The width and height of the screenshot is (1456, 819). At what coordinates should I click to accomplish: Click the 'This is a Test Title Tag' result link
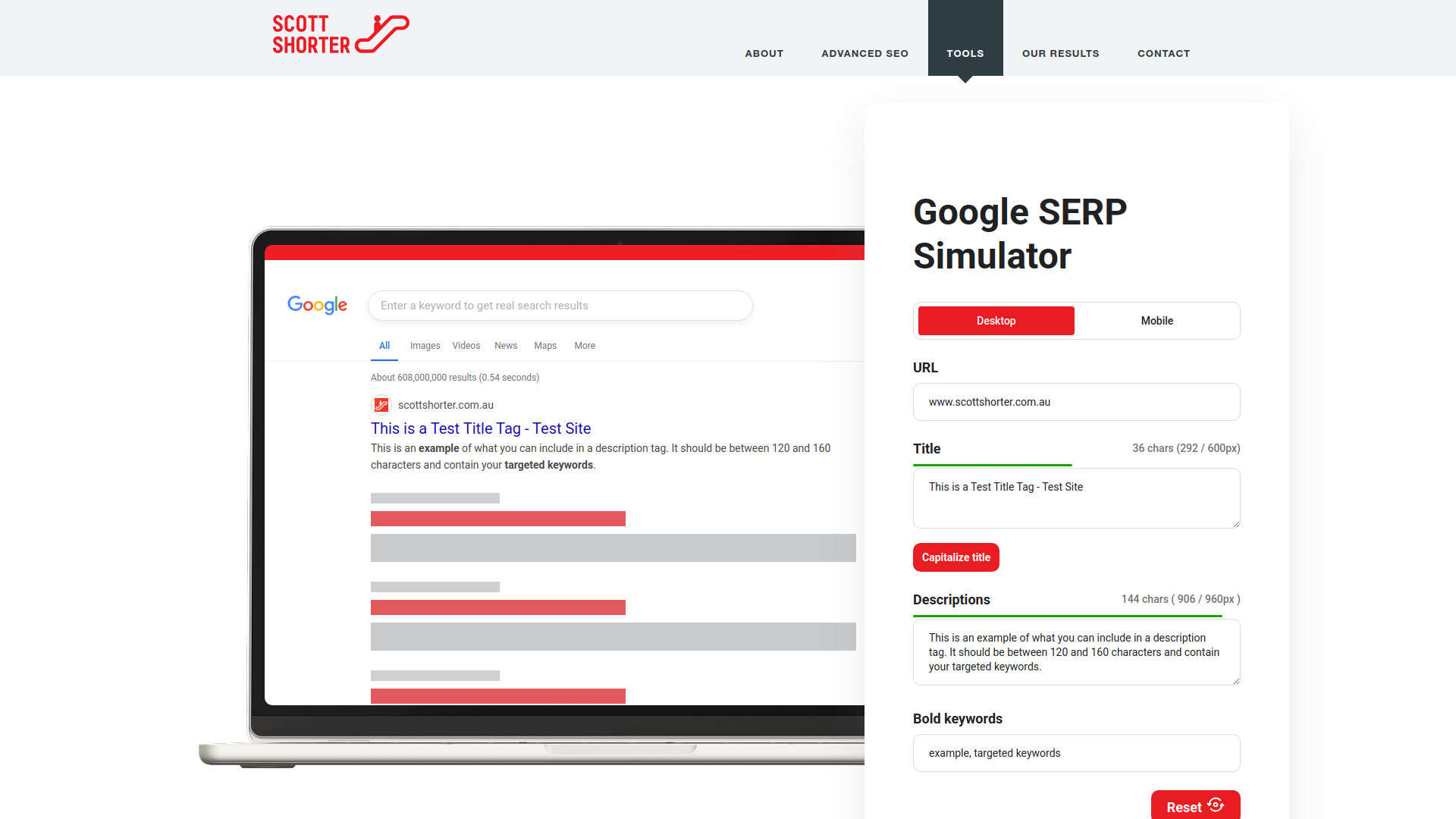pos(481,428)
